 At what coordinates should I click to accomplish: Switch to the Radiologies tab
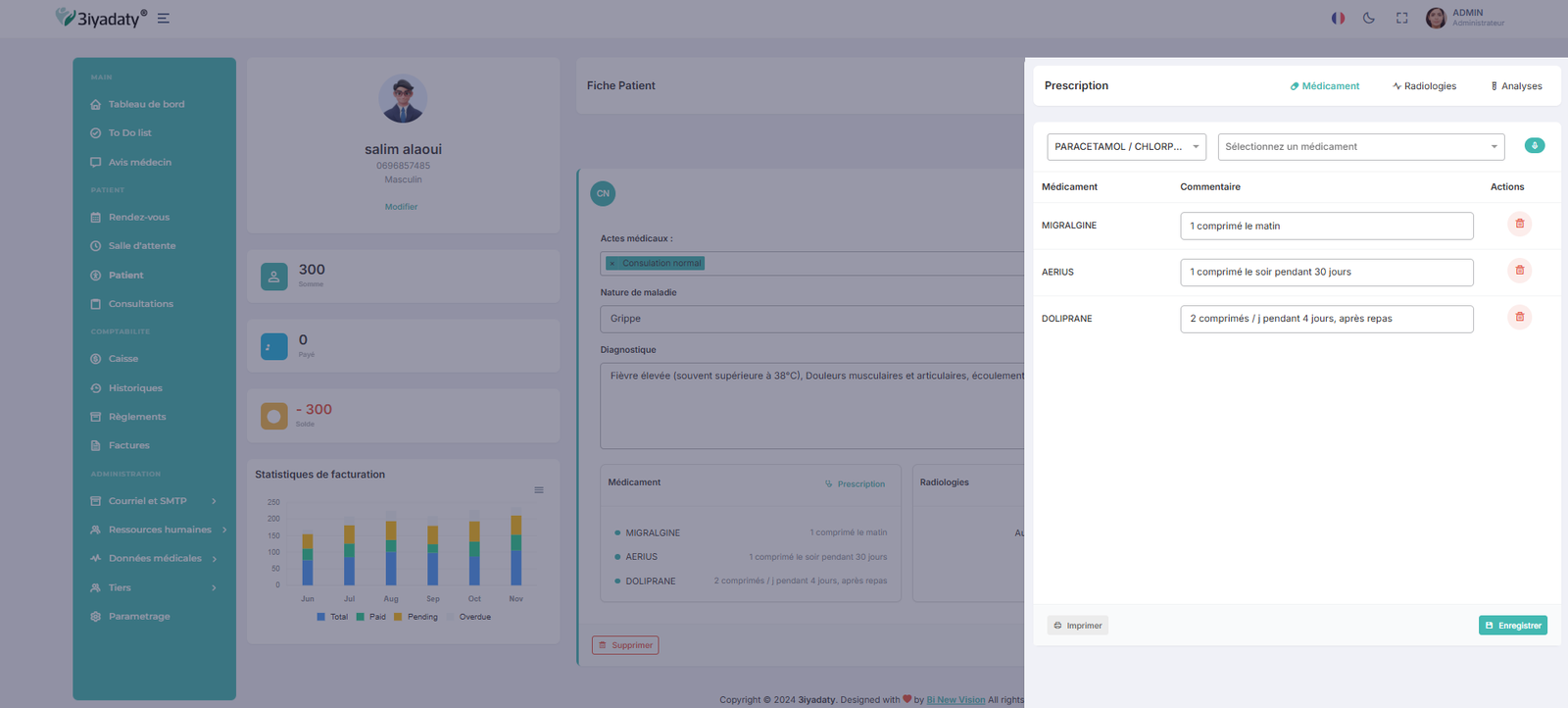click(1424, 86)
